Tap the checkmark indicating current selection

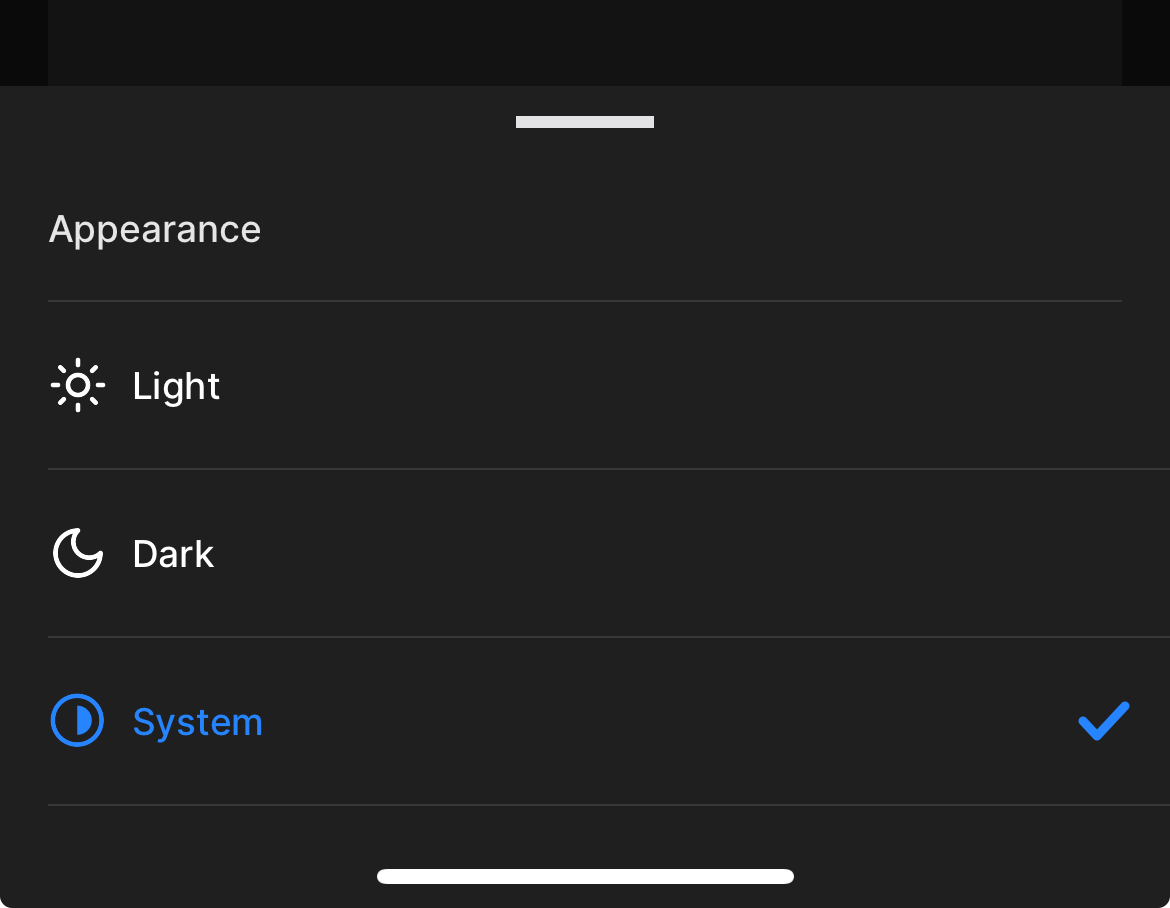1102,720
